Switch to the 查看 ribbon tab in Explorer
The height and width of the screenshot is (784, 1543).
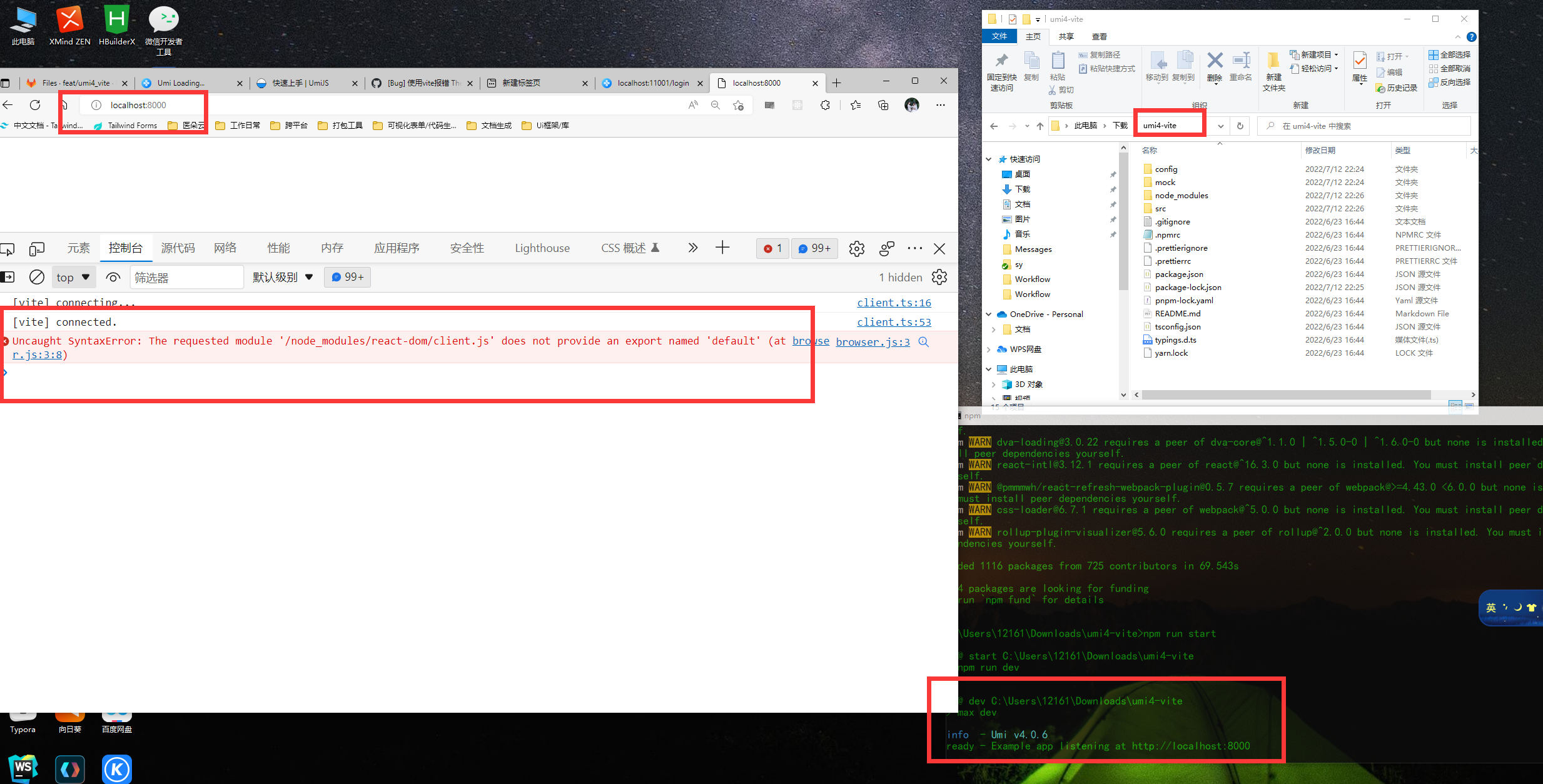click(x=1099, y=36)
